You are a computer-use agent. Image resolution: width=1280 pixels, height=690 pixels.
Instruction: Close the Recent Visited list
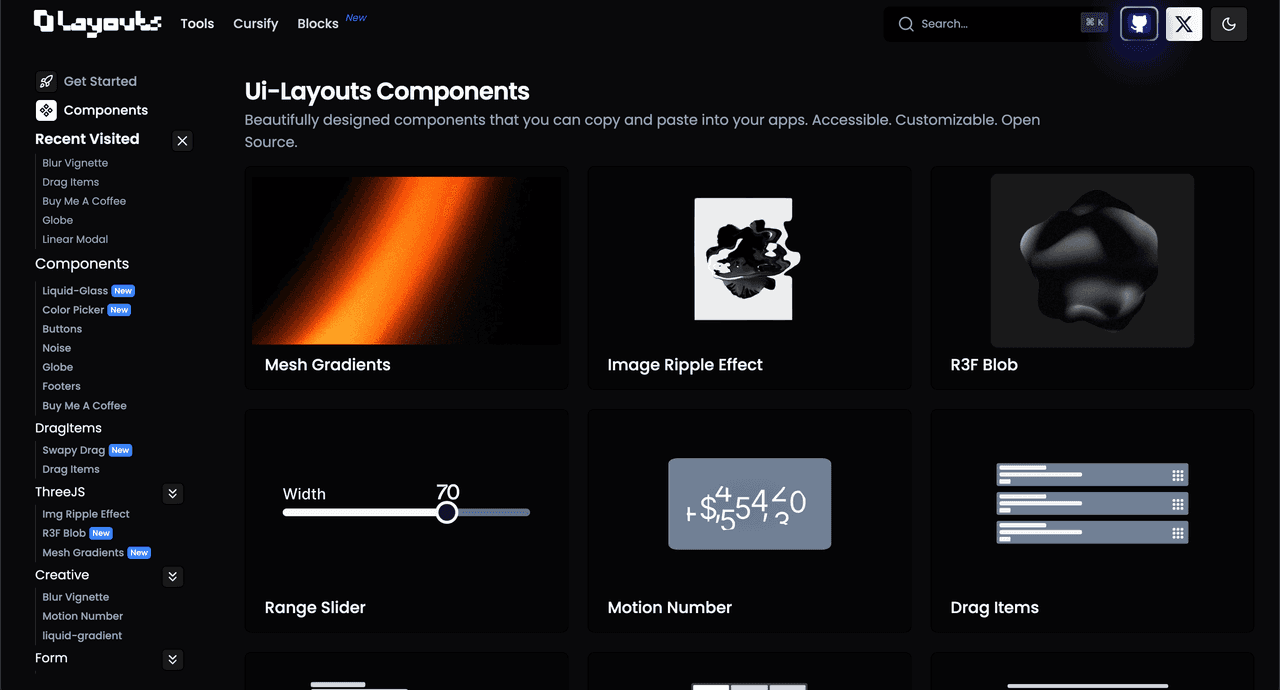pos(182,141)
